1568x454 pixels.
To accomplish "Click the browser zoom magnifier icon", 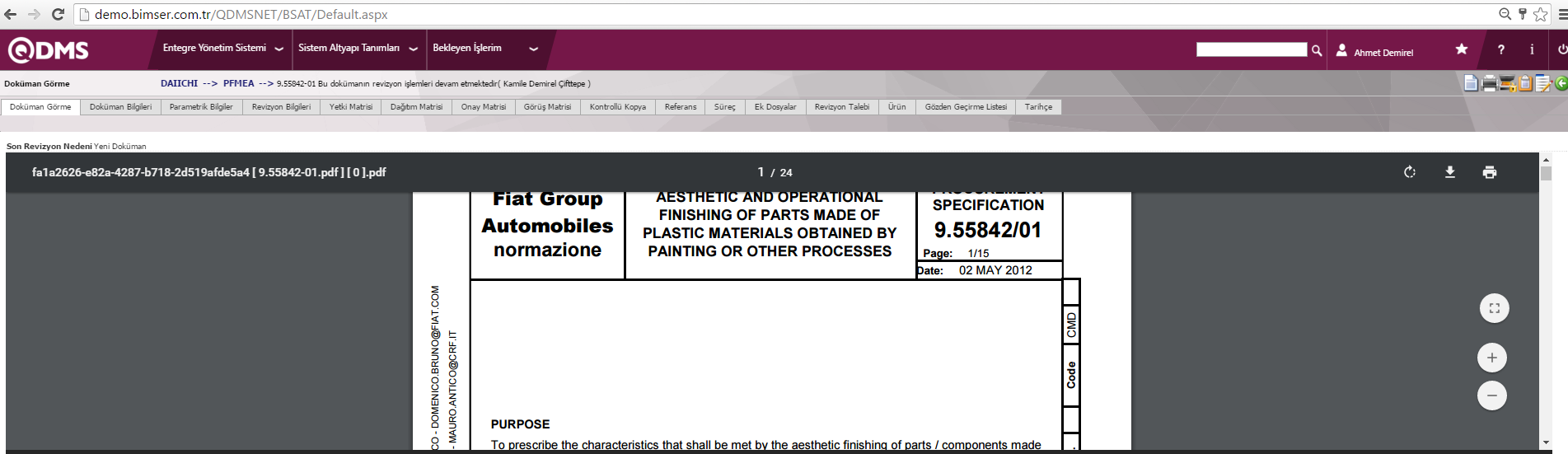I will (1505, 14).
